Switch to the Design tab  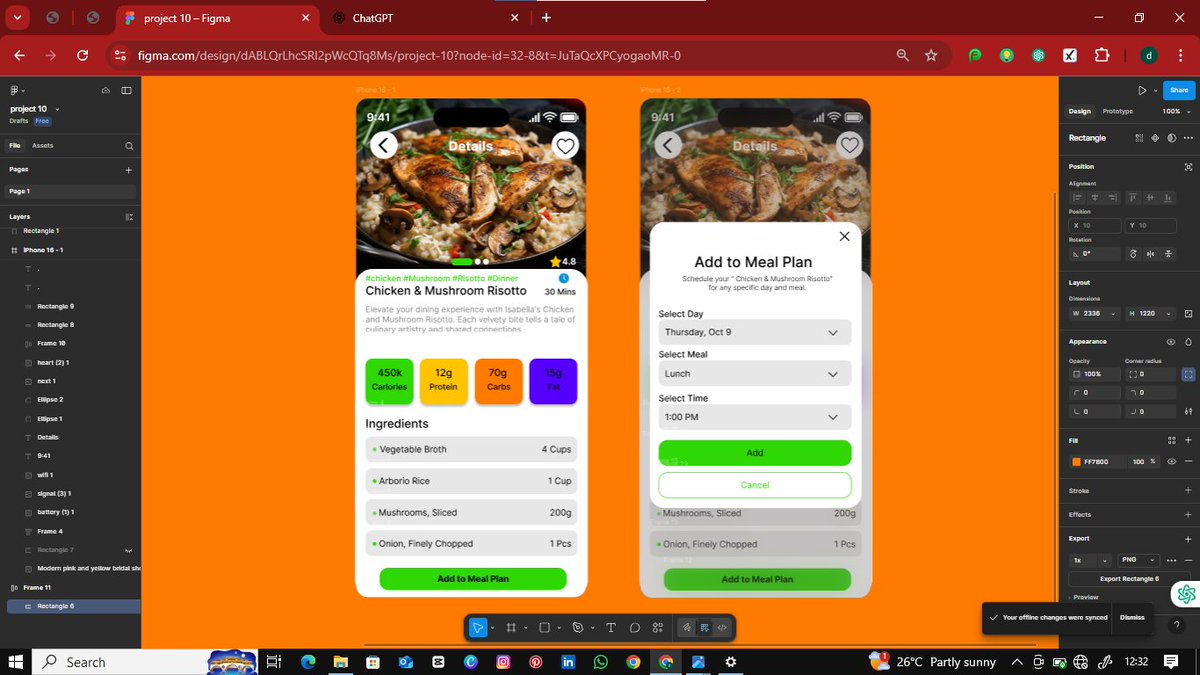1080,111
